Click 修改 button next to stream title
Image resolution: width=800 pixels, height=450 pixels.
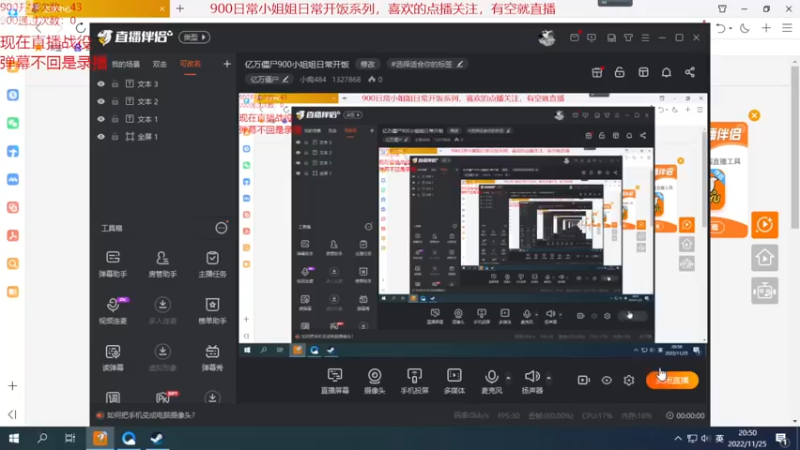pos(368,64)
